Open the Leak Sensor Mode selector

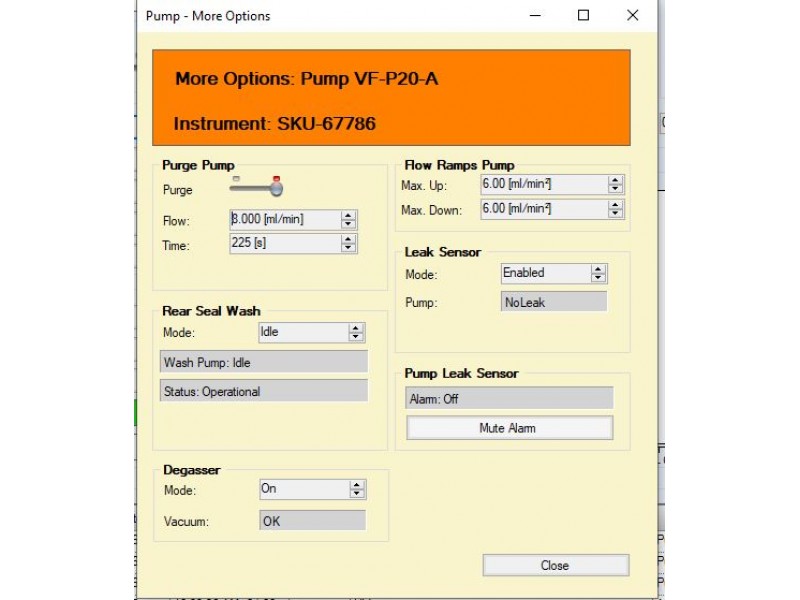tap(546, 273)
